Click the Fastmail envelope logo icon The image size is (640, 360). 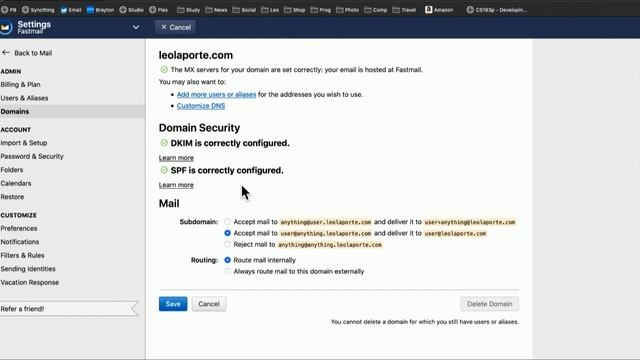click(x=5, y=27)
